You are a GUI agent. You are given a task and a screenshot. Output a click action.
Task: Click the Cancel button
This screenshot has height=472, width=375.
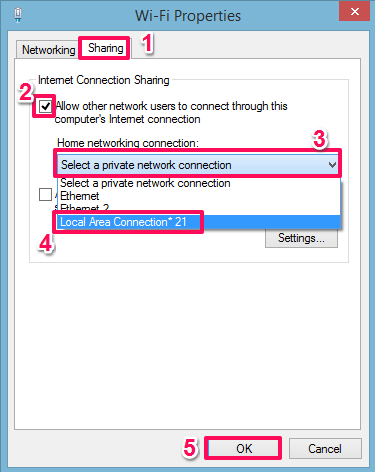pos(325,448)
